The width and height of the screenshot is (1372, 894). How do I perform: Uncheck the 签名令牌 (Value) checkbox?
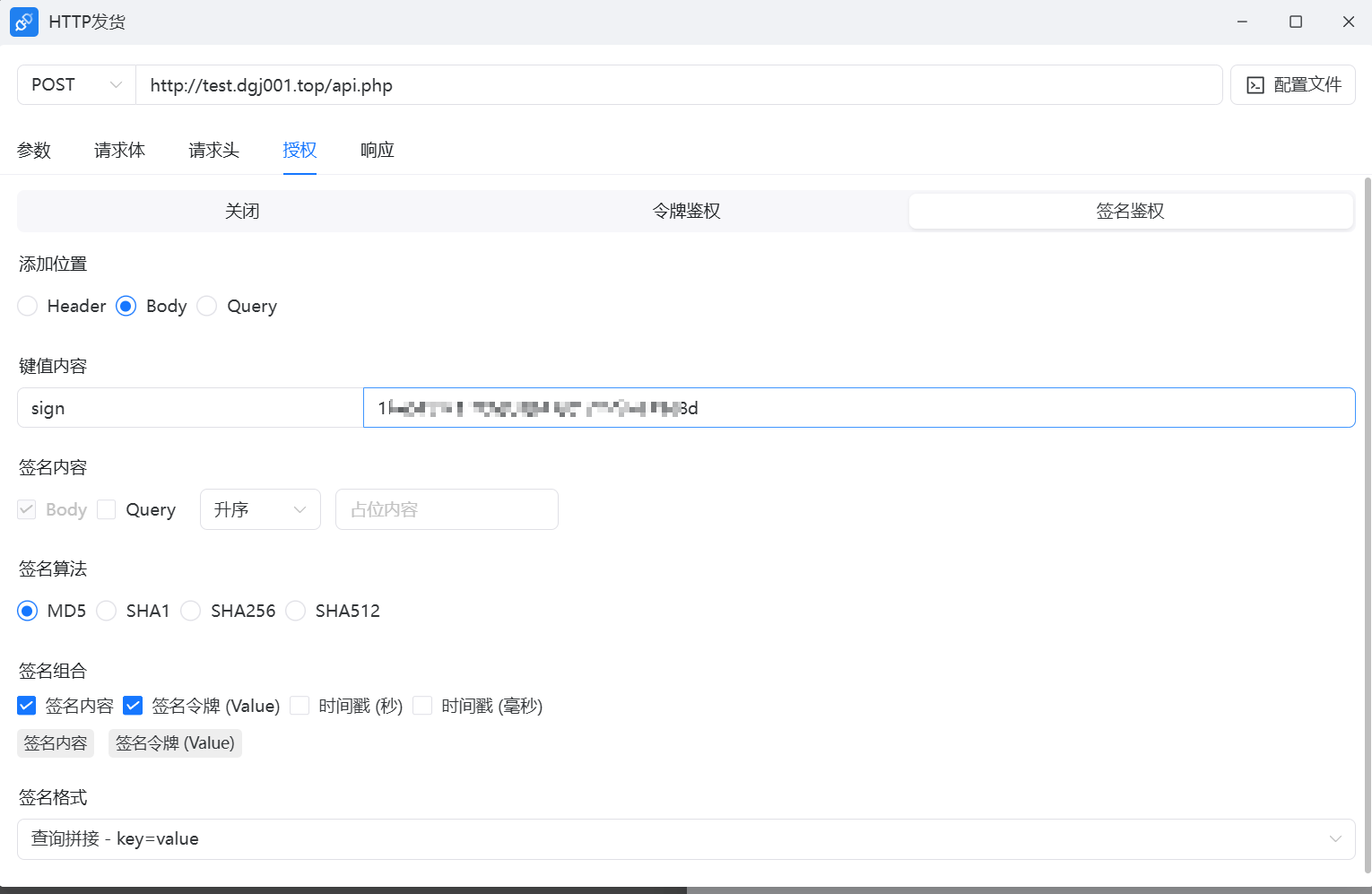coord(133,707)
